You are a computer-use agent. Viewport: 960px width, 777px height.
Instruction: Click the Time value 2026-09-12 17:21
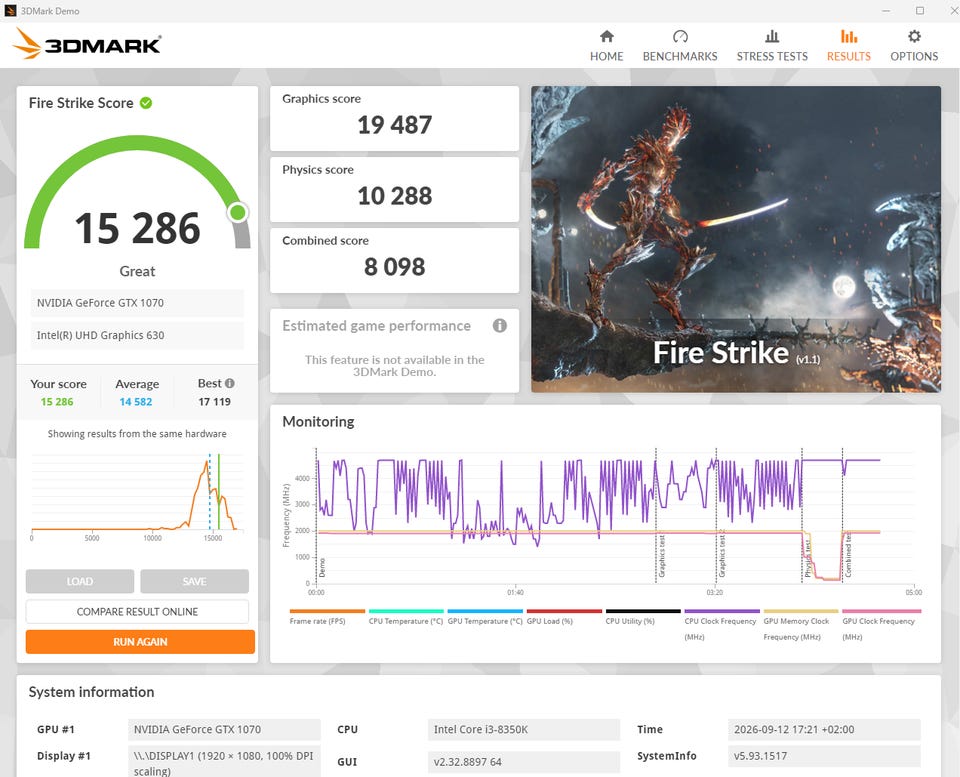(824, 729)
